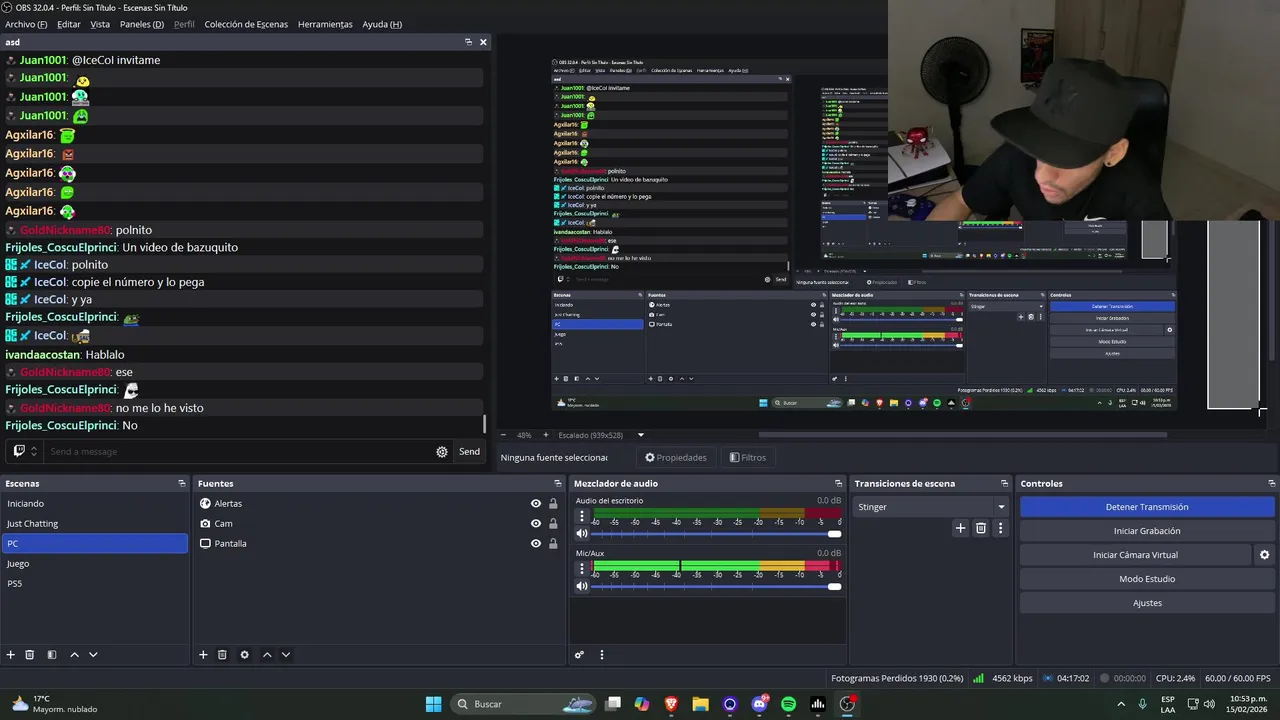Toggle Modo Estudio
This screenshot has height=720, width=1280.
[1147, 579]
